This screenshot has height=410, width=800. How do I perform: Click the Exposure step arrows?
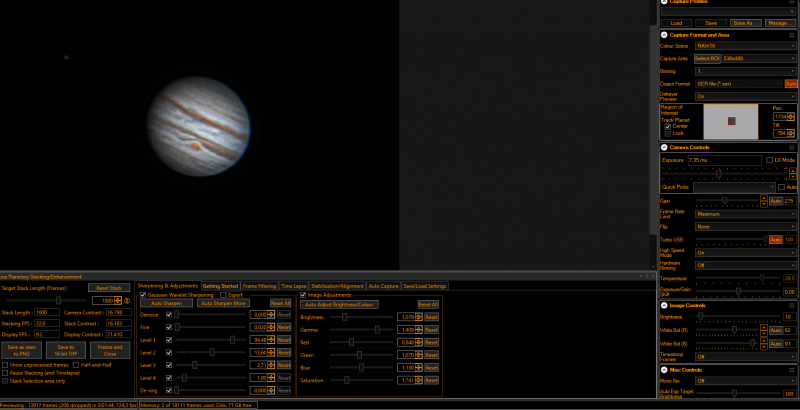[x=792, y=173]
